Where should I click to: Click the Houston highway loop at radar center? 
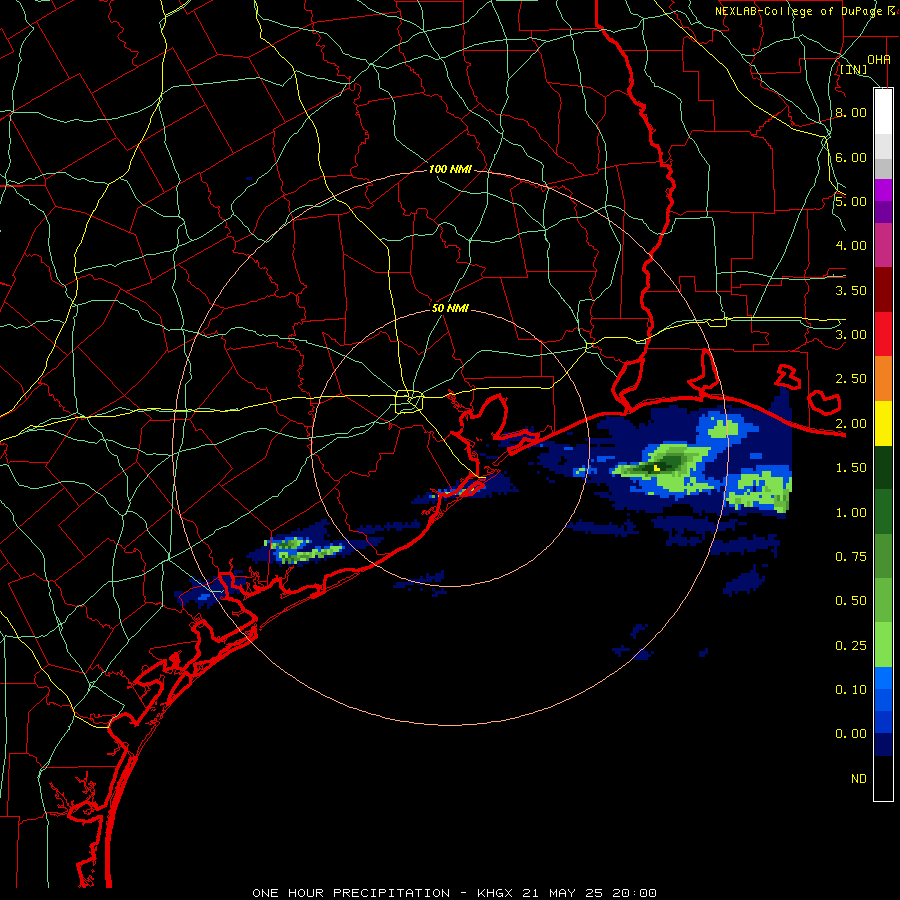[409, 401]
